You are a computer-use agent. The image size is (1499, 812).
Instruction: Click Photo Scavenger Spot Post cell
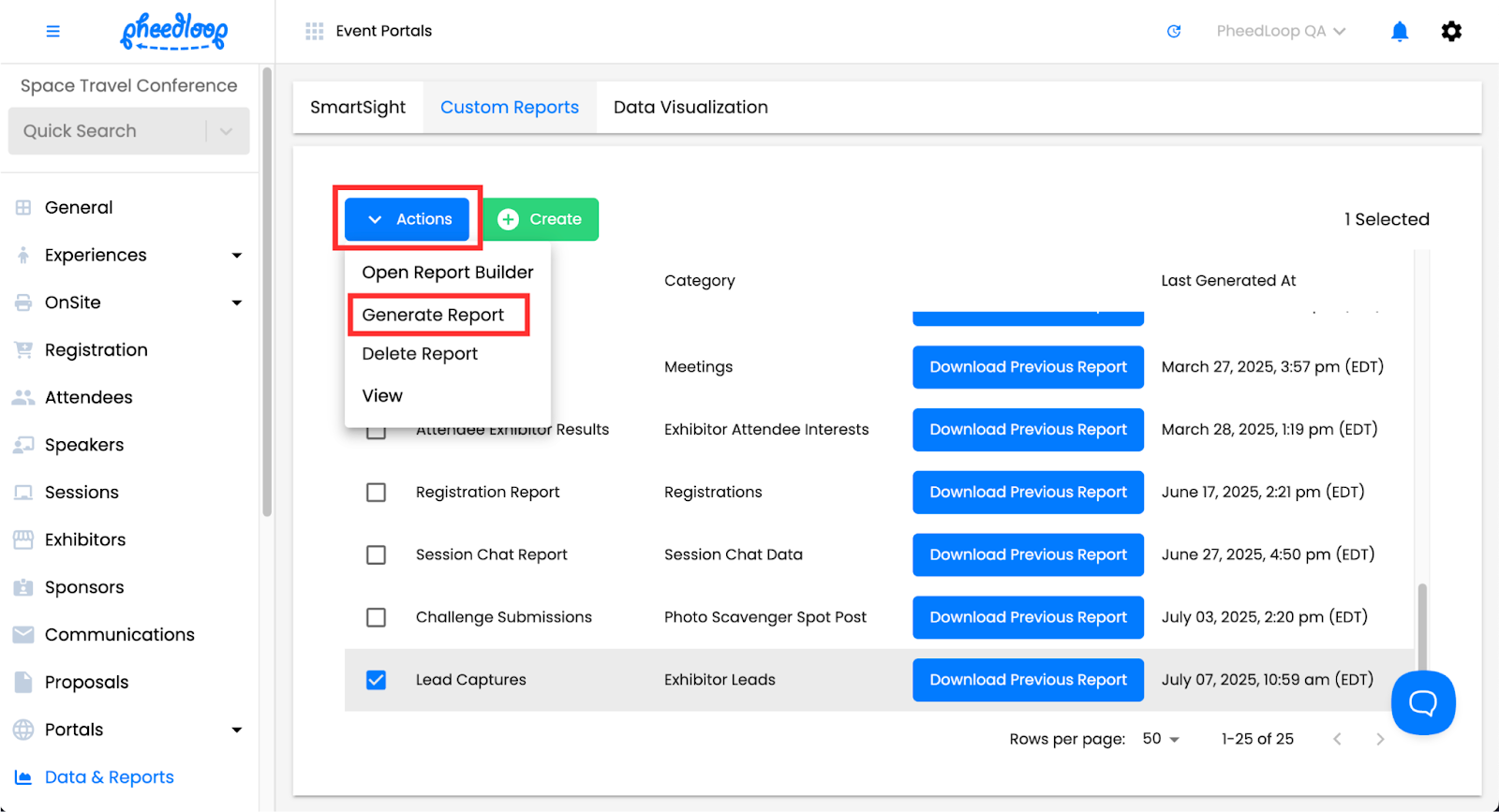click(x=764, y=617)
